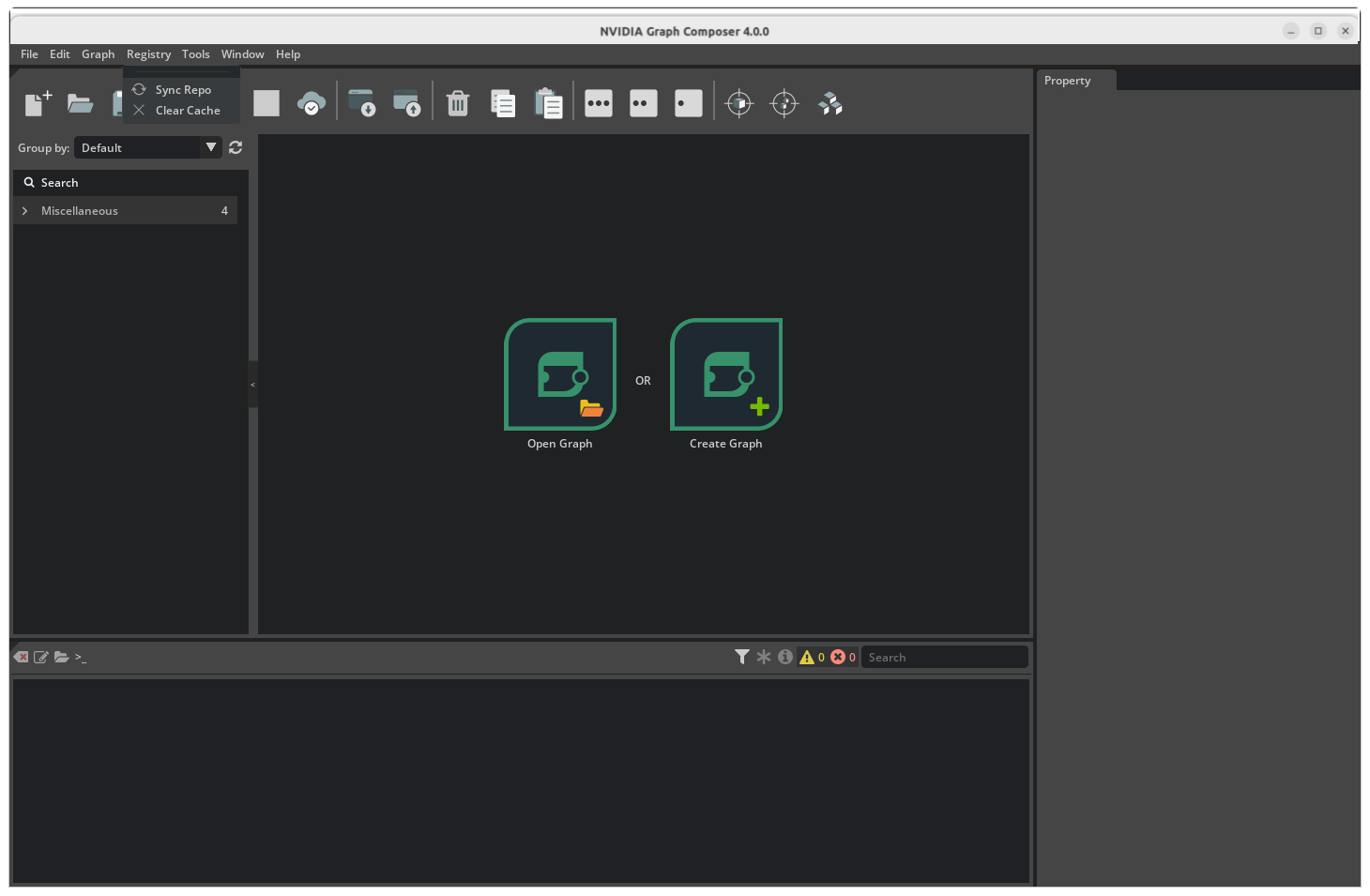
Task: Collapse the left panel using the side arrow
Action: pyautogui.click(x=252, y=385)
